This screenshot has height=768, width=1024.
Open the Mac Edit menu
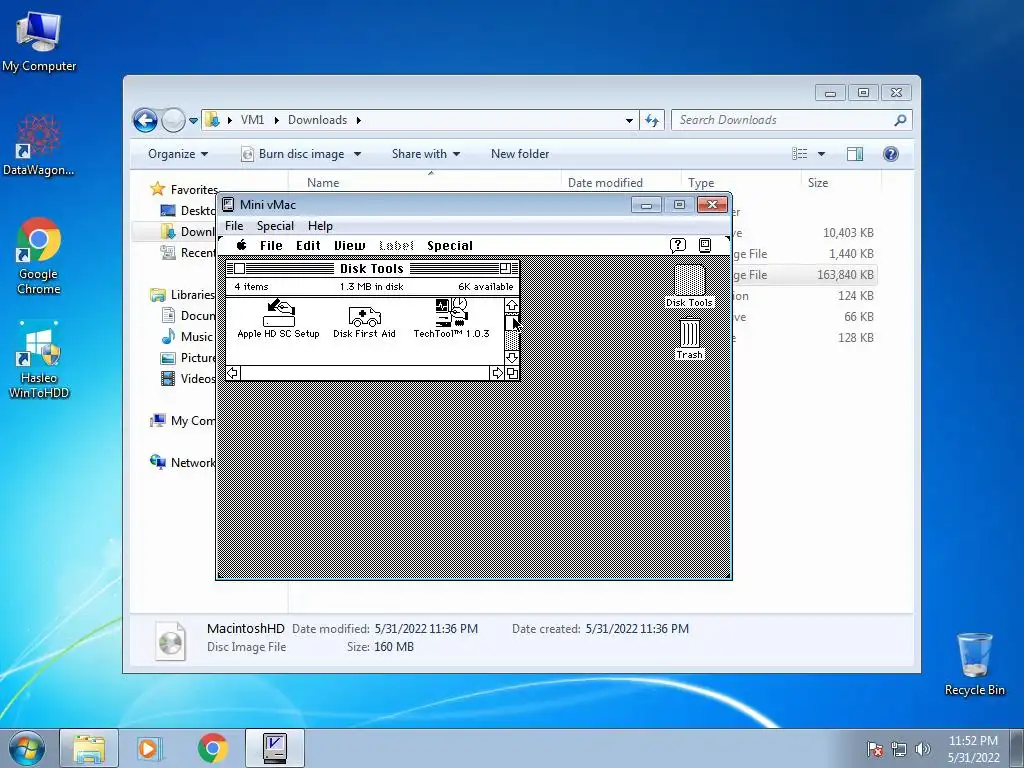click(308, 246)
